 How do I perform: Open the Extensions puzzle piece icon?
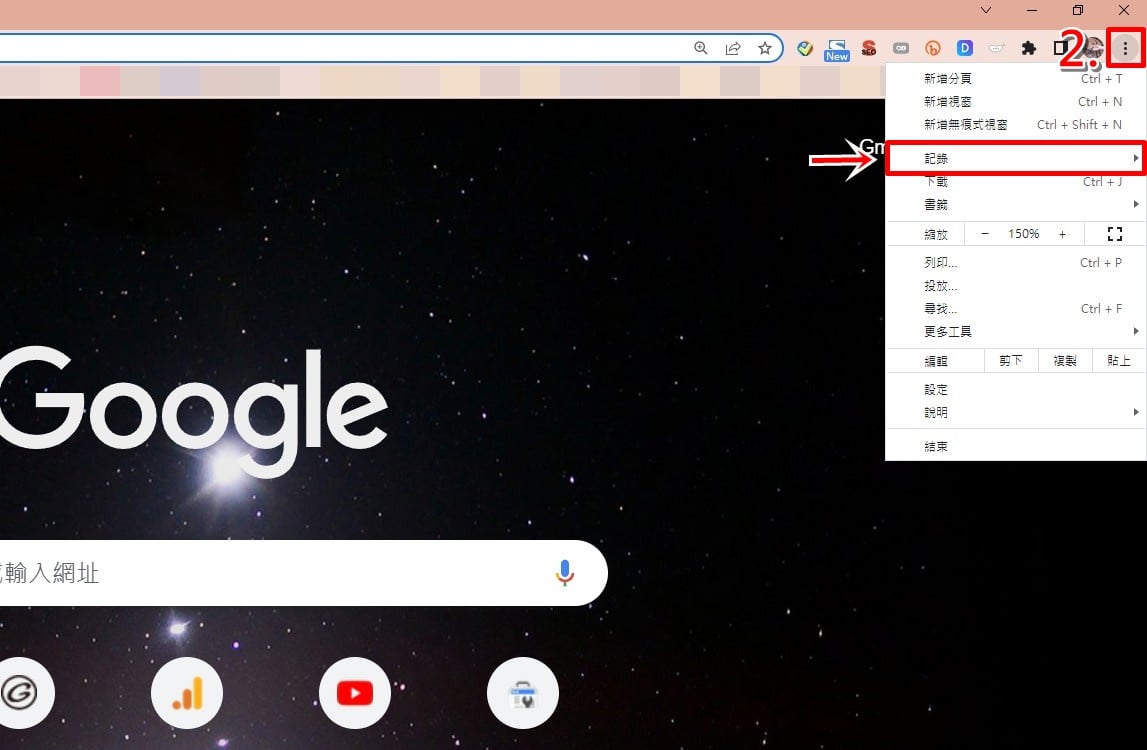point(1028,48)
